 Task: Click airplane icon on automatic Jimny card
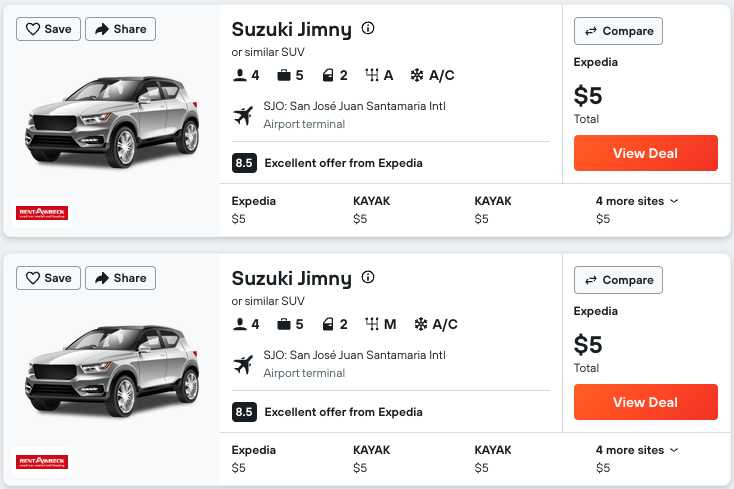pos(243,116)
